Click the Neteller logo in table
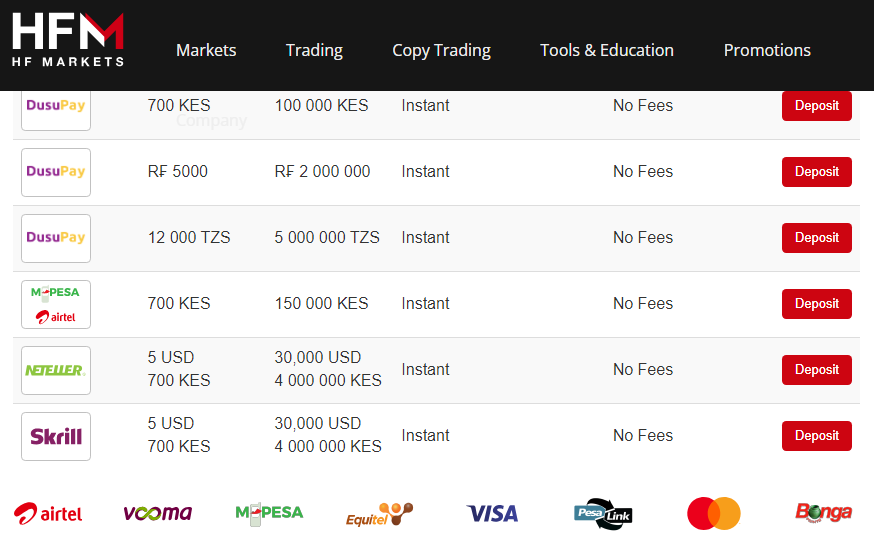This screenshot has height=537, width=874. coord(56,370)
